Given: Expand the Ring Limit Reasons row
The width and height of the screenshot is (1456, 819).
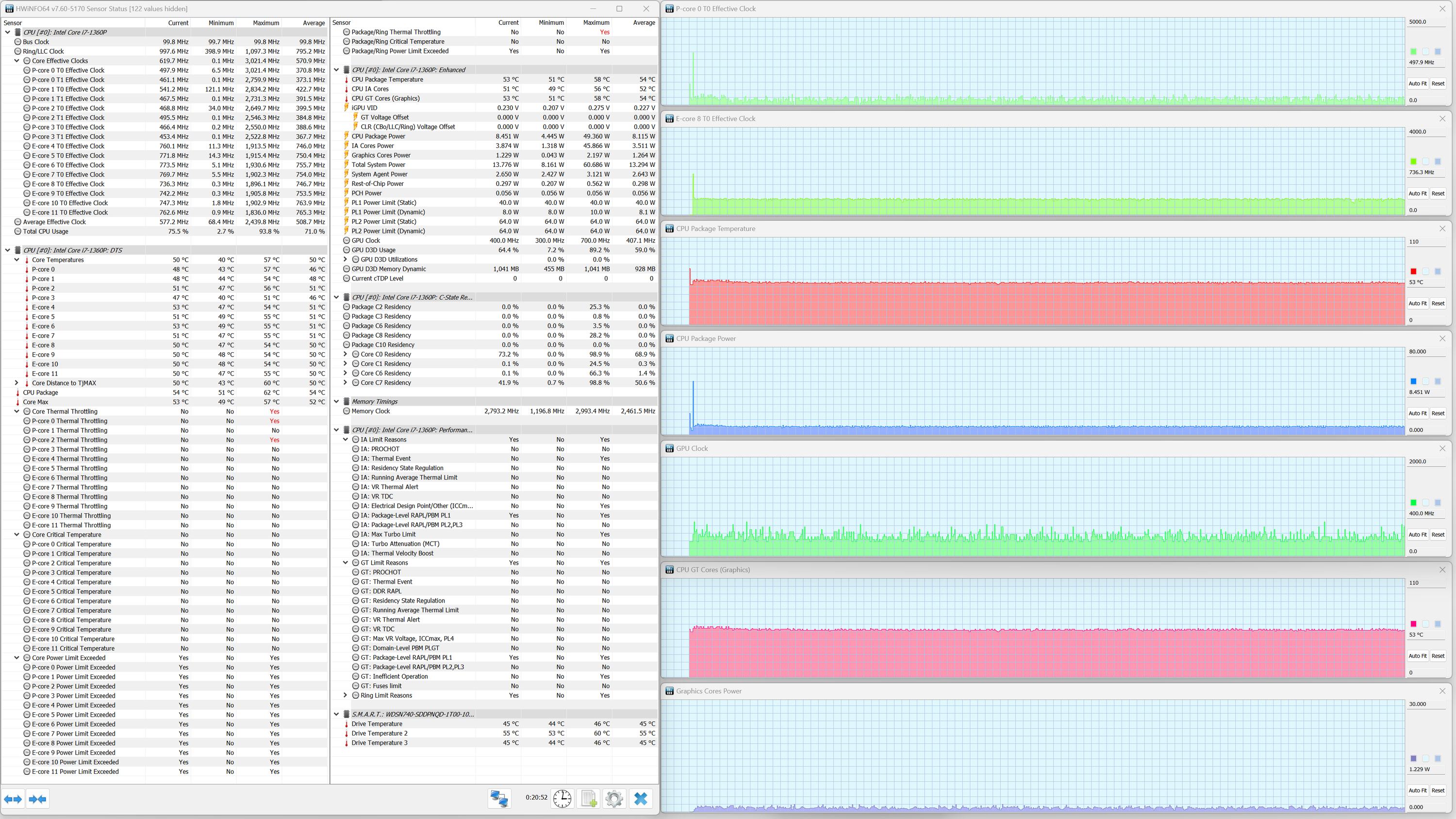Looking at the screenshot, I should [x=346, y=695].
